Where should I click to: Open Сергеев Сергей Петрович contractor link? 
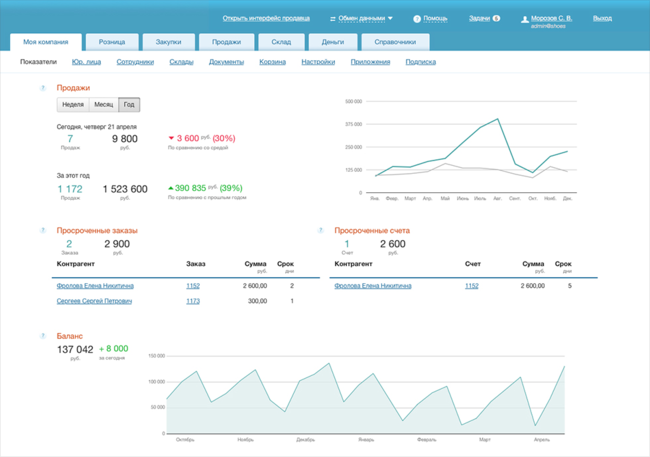coord(94,301)
